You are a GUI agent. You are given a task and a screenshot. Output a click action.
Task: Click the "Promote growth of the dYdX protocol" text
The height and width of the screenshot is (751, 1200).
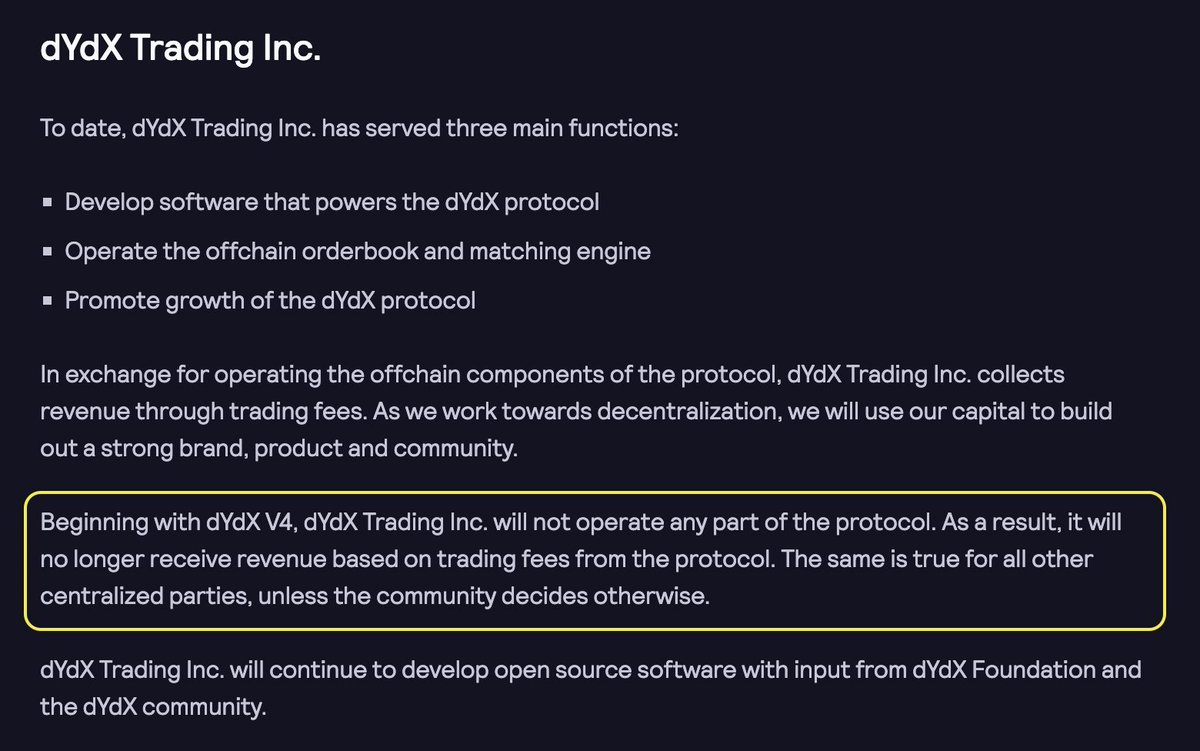pos(270,300)
